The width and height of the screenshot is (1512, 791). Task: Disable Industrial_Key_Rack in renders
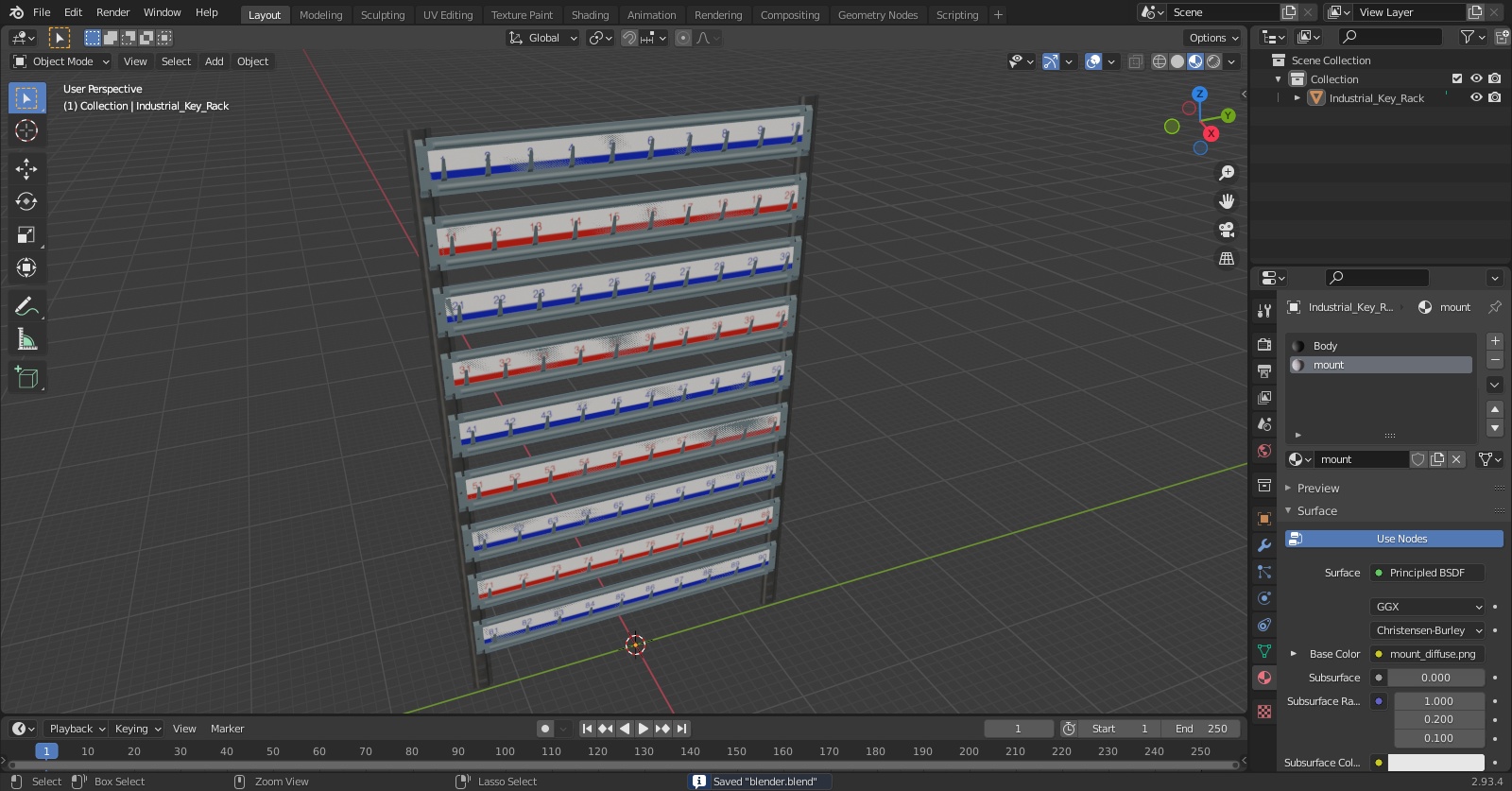point(1494,97)
